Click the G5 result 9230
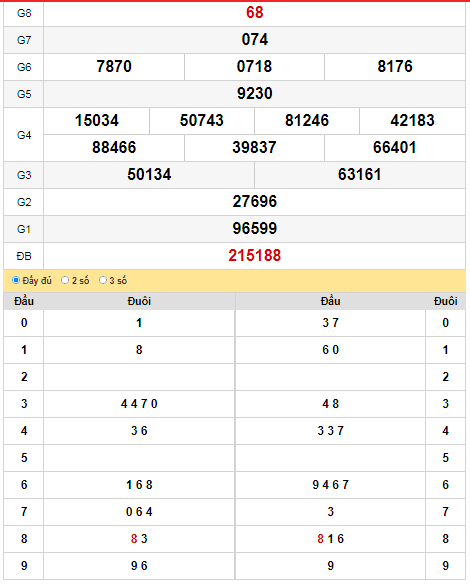 point(254,93)
